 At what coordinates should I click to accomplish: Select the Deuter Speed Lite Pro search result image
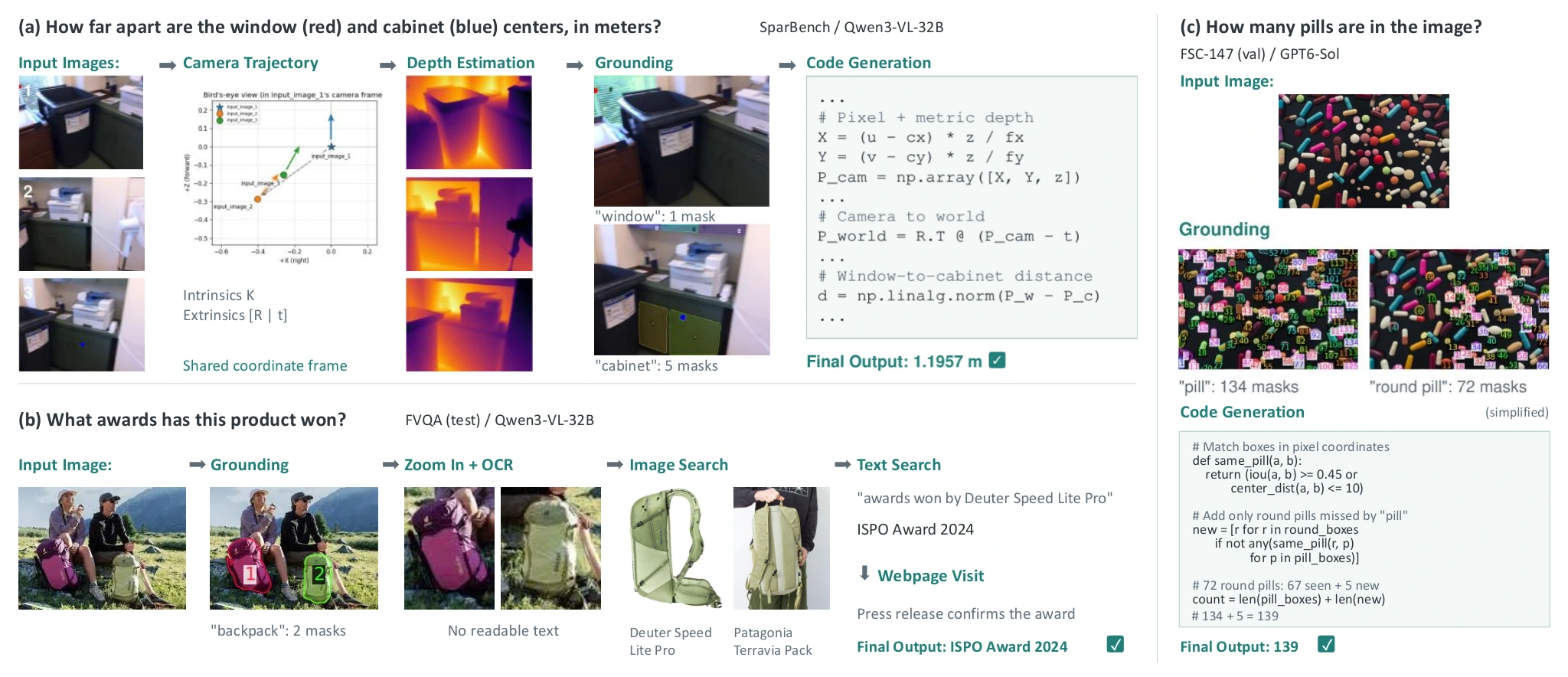(x=675, y=548)
